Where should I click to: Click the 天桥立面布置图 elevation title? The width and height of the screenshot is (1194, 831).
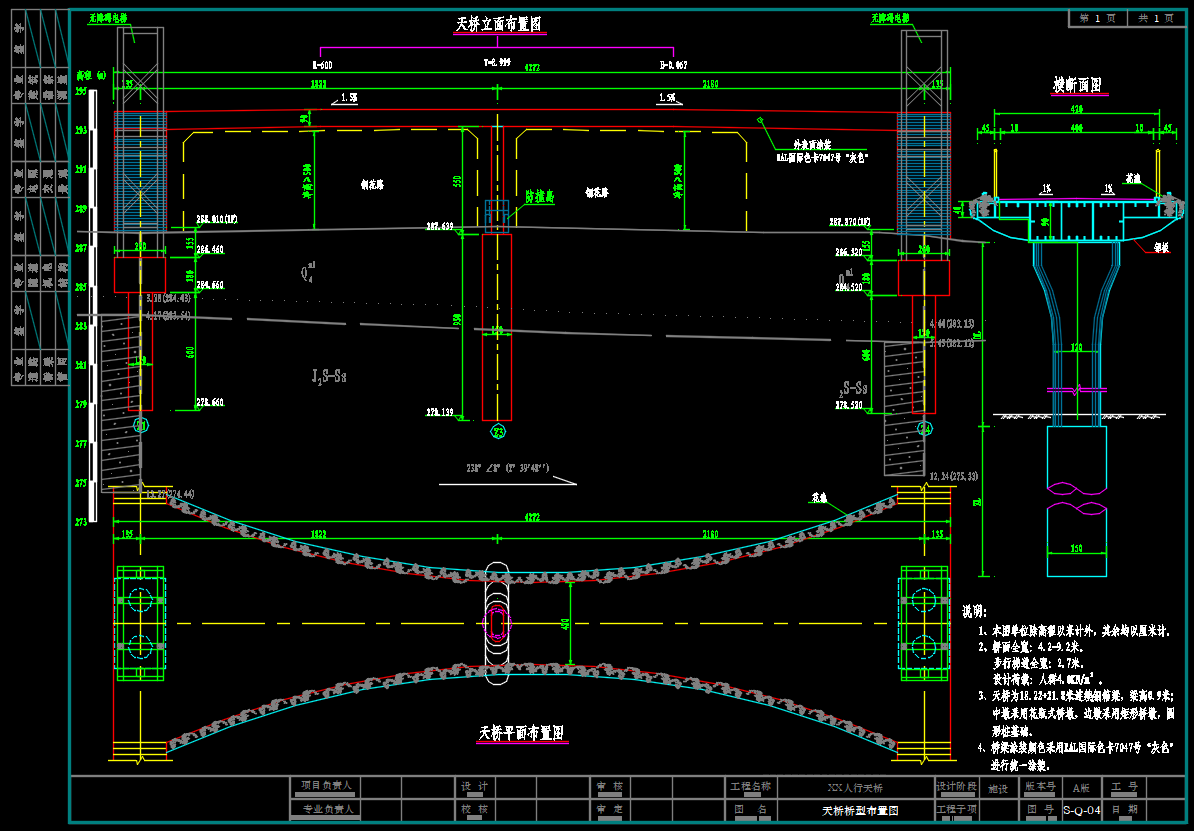click(501, 25)
